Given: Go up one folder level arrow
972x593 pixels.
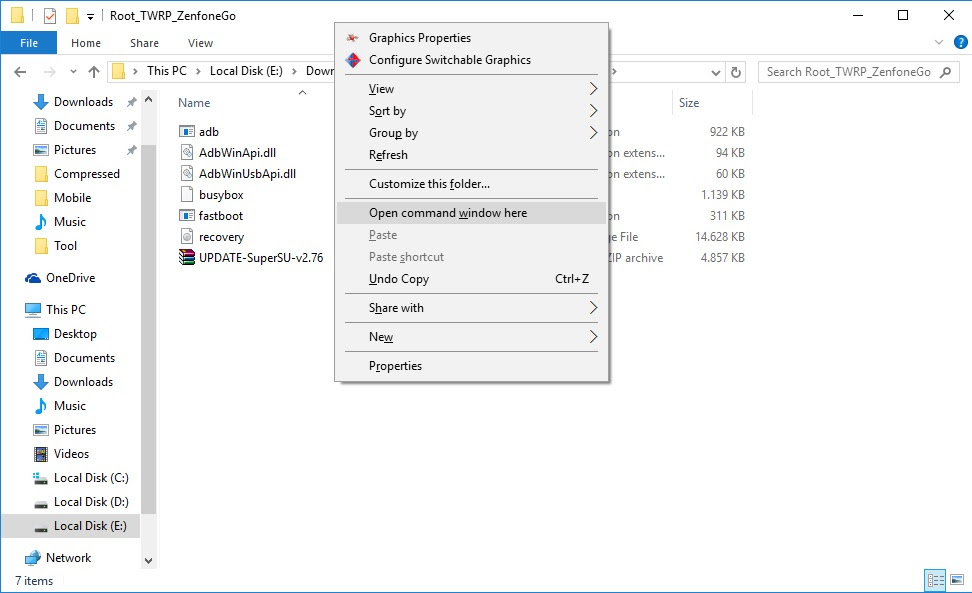Looking at the screenshot, I should [x=94, y=72].
